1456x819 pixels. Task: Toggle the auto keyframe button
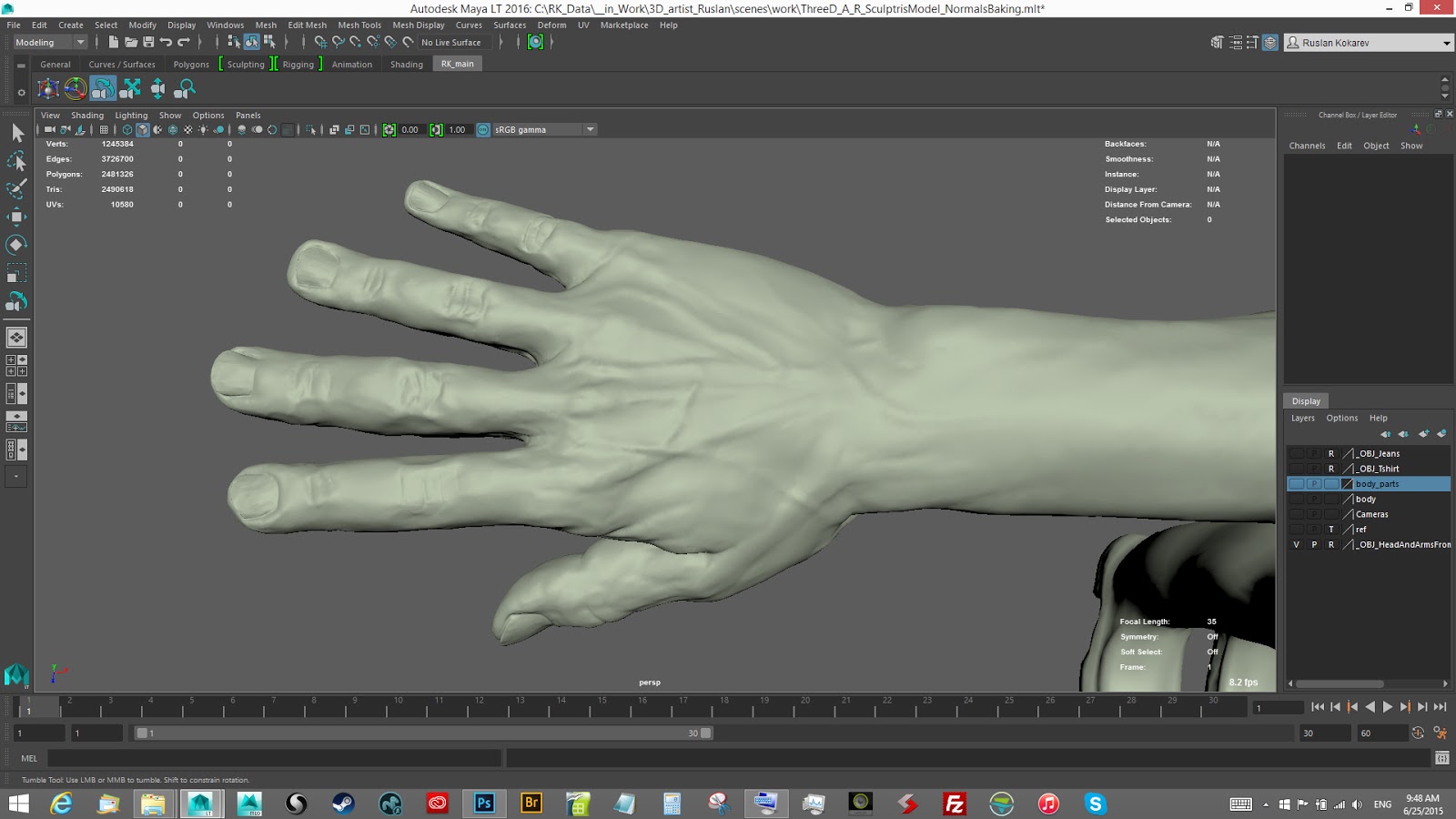pos(1418,733)
